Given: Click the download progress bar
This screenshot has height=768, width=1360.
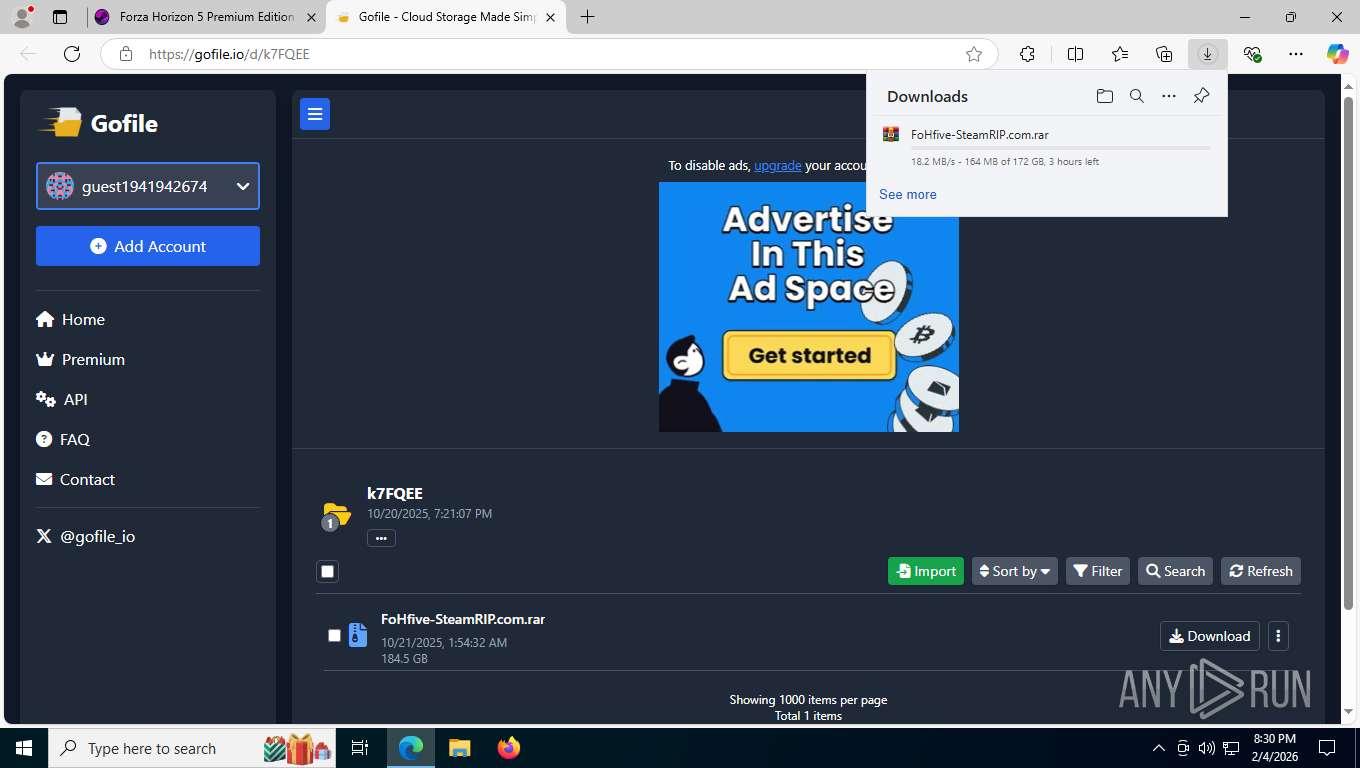Looking at the screenshot, I should click(x=1060, y=148).
